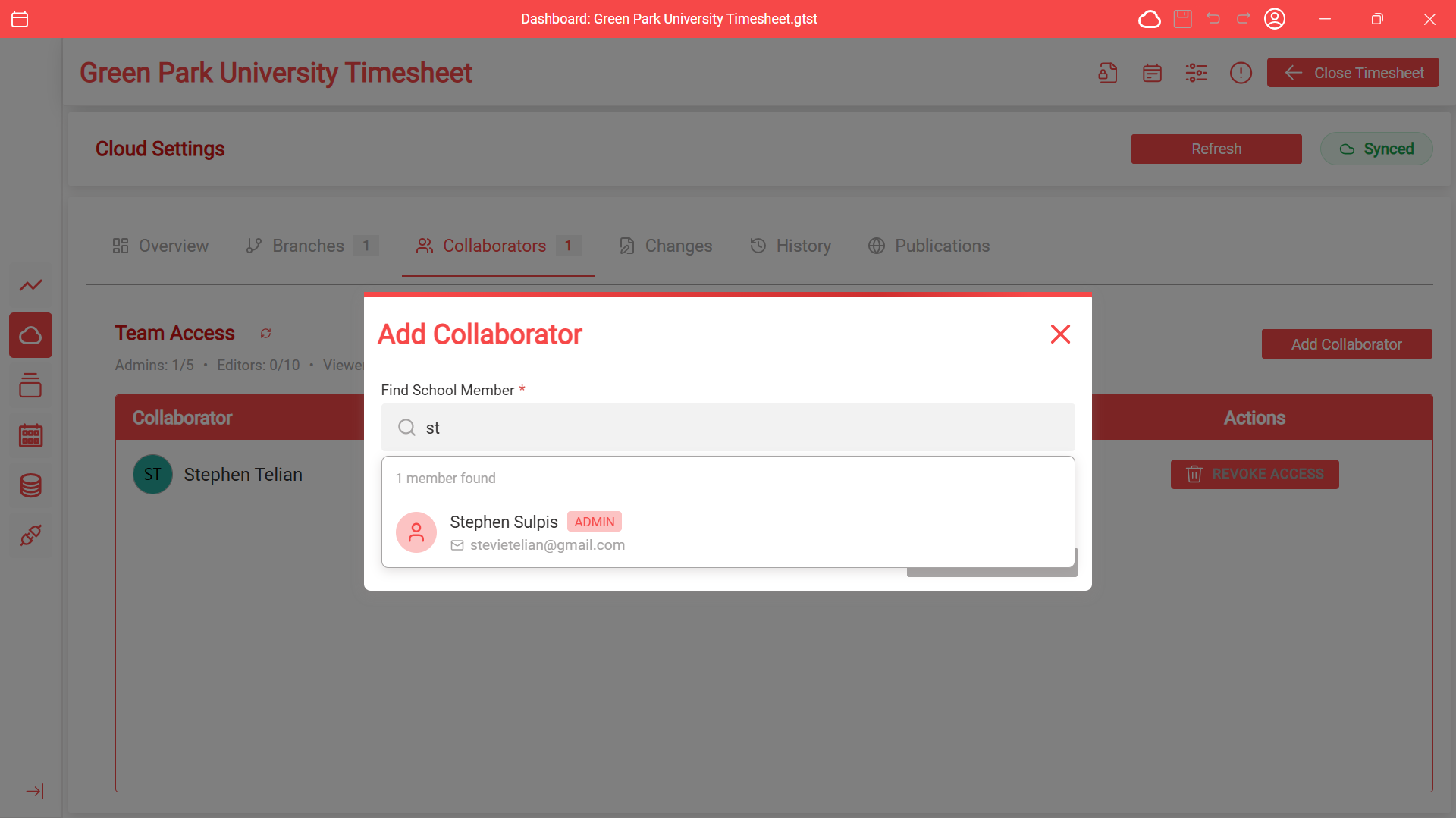The image size is (1456, 819).
Task: Close the Add Collaborator dialog
Action: (1060, 334)
